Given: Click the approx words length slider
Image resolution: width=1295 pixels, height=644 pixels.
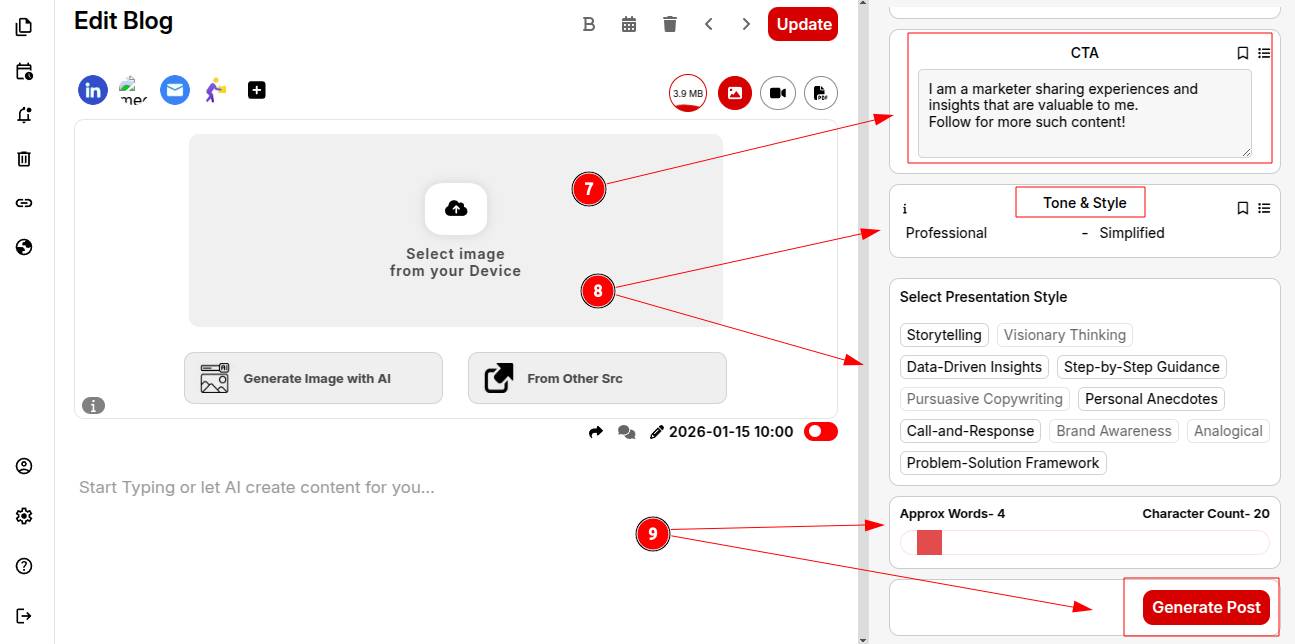Looking at the screenshot, I should click(1084, 543).
